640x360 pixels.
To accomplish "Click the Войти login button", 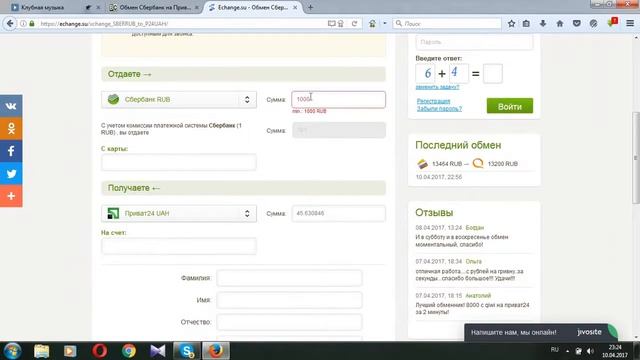I will coord(509,106).
